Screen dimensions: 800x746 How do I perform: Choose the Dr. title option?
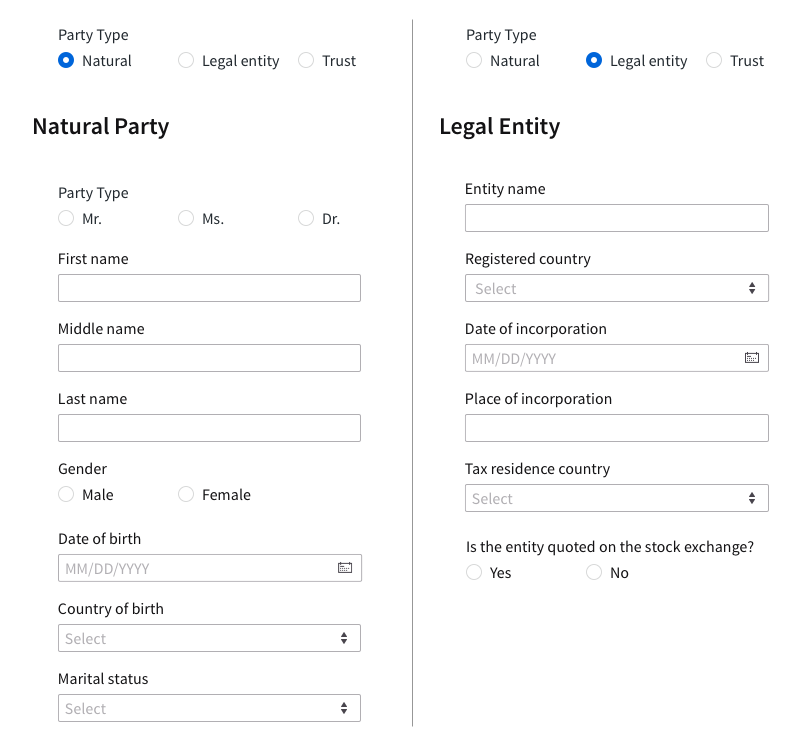pos(306,218)
